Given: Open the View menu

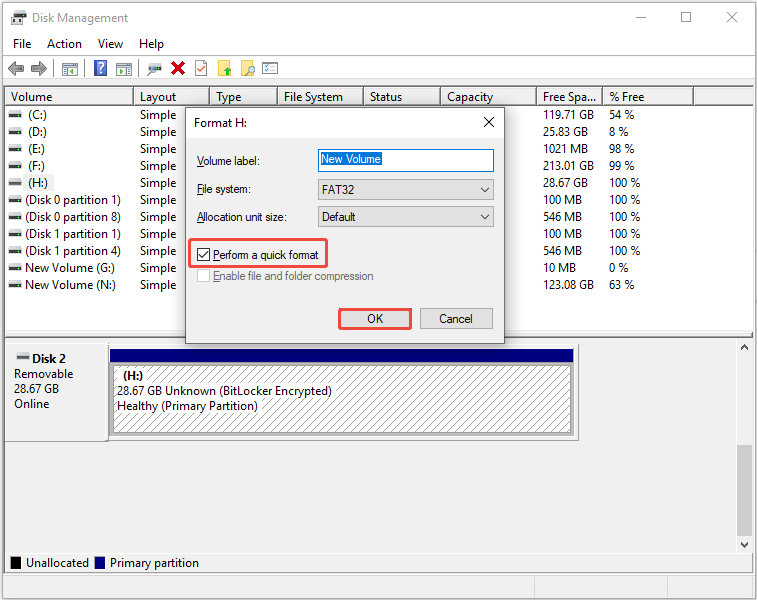Looking at the screenshot, I should [x=110, y=44].
